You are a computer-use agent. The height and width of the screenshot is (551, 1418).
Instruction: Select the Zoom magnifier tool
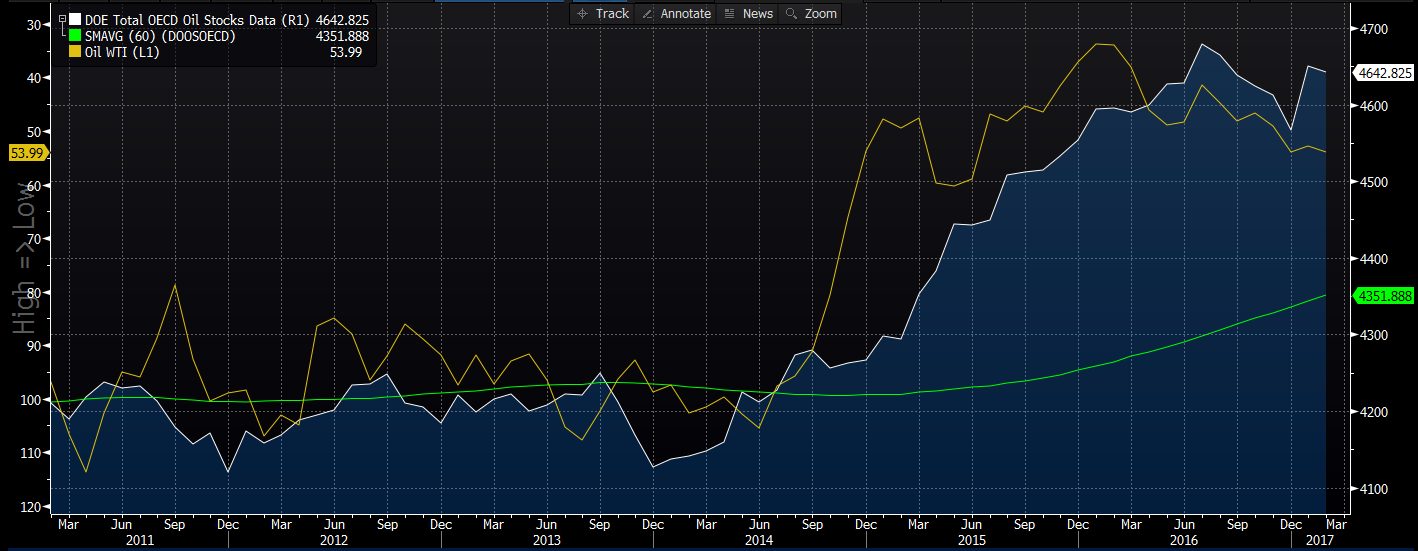[x=811, y=13]
